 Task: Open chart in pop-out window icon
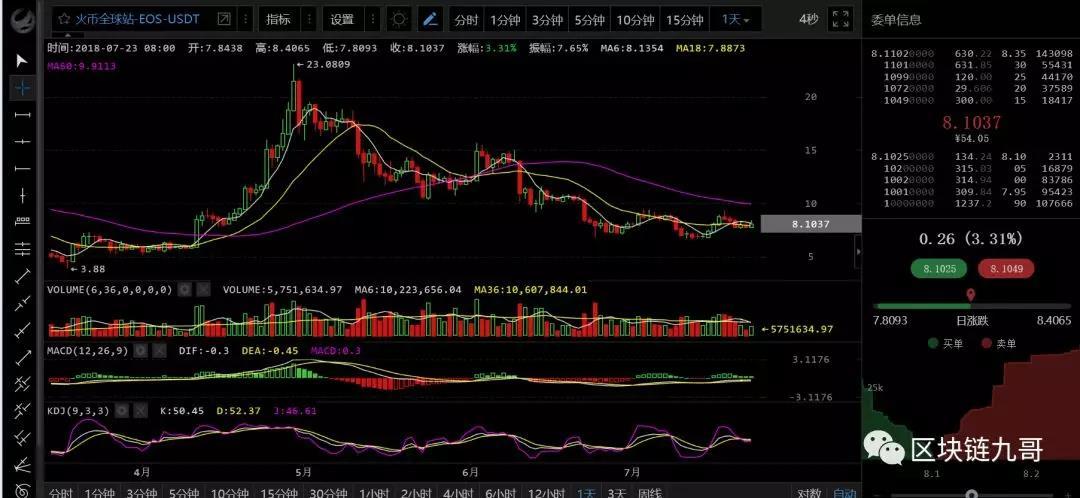224,19
